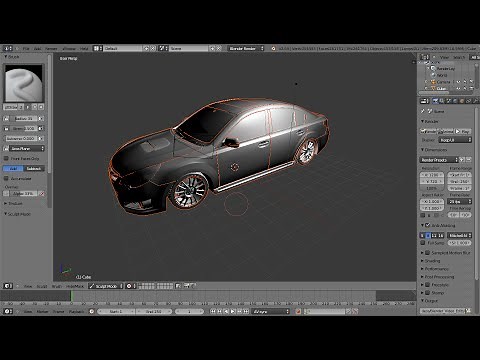Open the frame rate 24 fps dropdown
Screen dimensions: 480x360
point(460,202)
